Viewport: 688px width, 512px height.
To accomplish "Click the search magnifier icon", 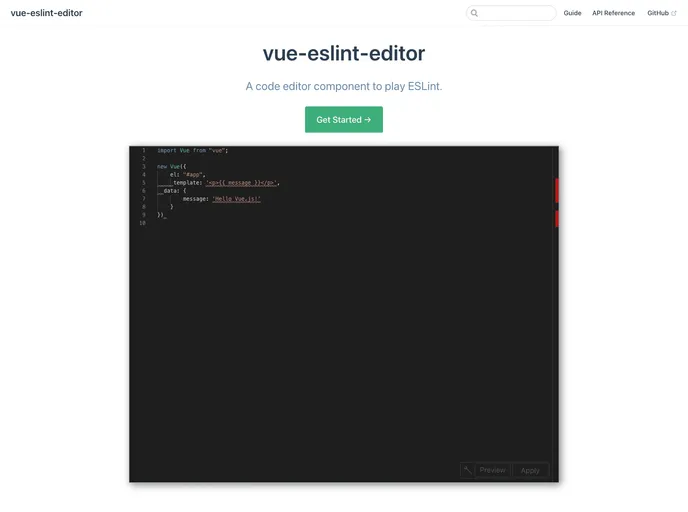I will [x=474, y=13].
